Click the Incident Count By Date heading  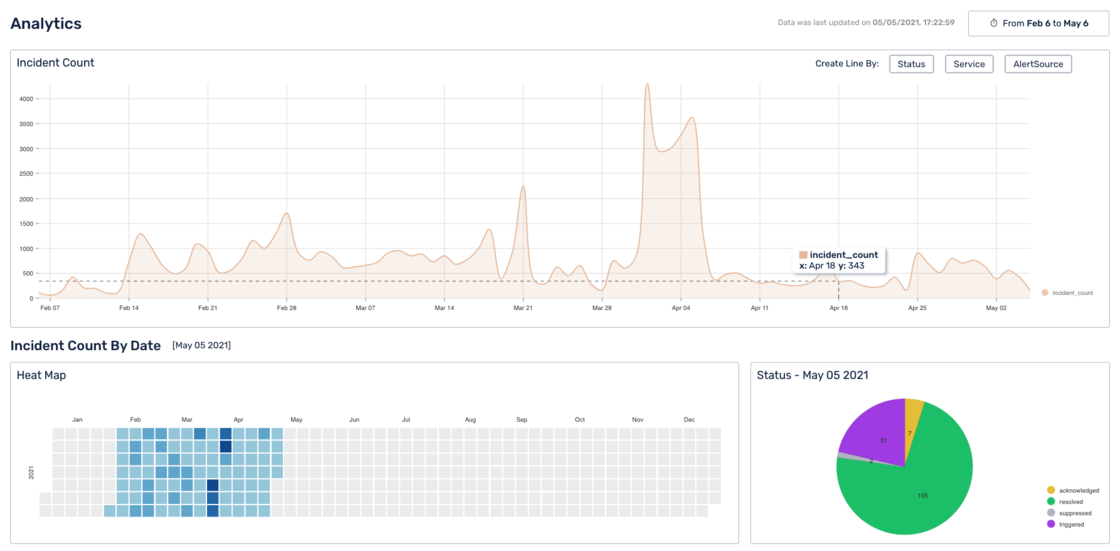[85, 346]
